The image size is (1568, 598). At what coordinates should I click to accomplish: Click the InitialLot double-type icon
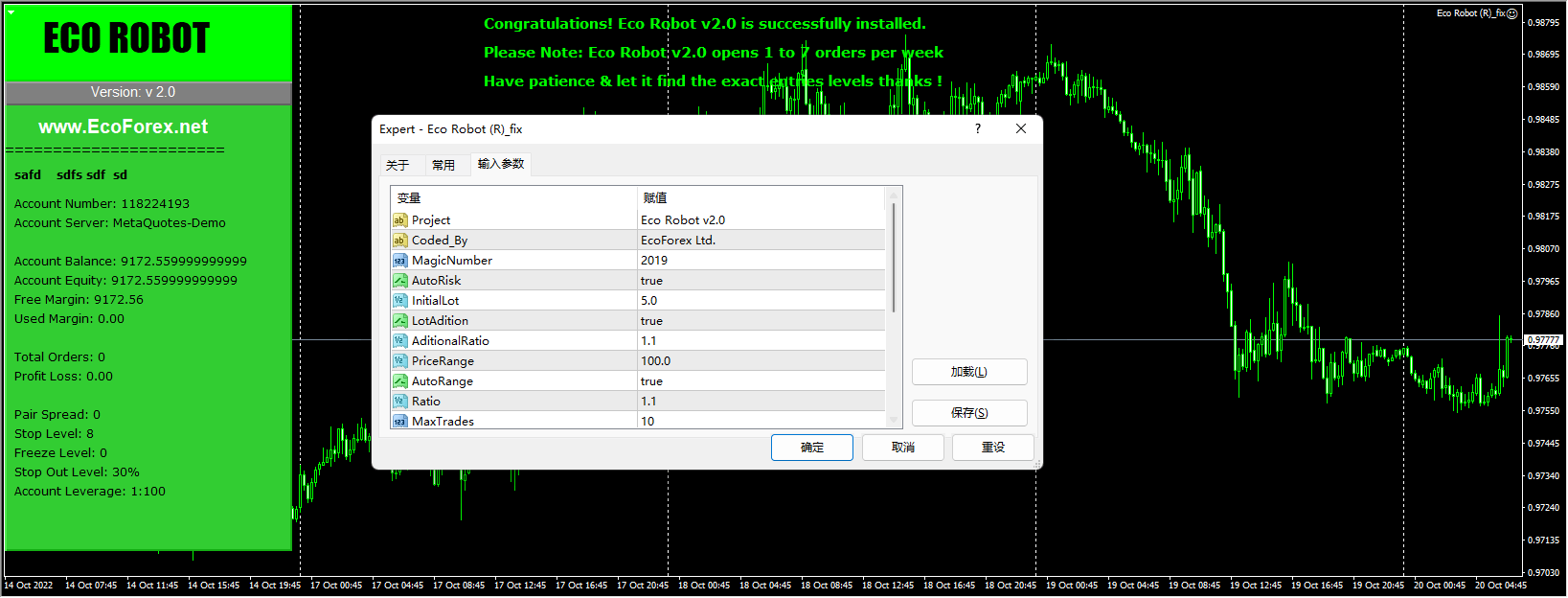[x=400, y=301]
